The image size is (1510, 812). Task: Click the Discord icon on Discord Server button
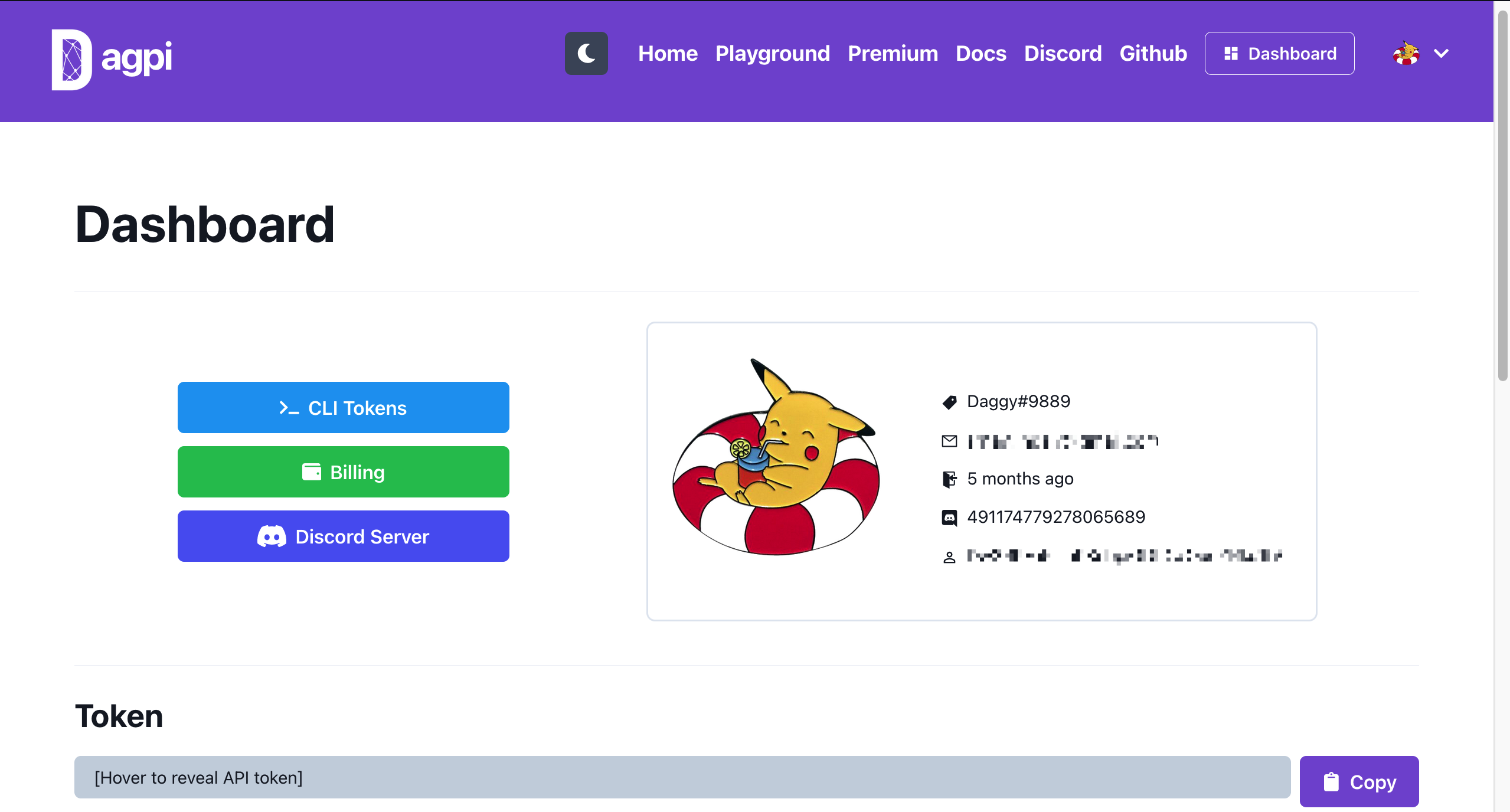tap(272, 536)
